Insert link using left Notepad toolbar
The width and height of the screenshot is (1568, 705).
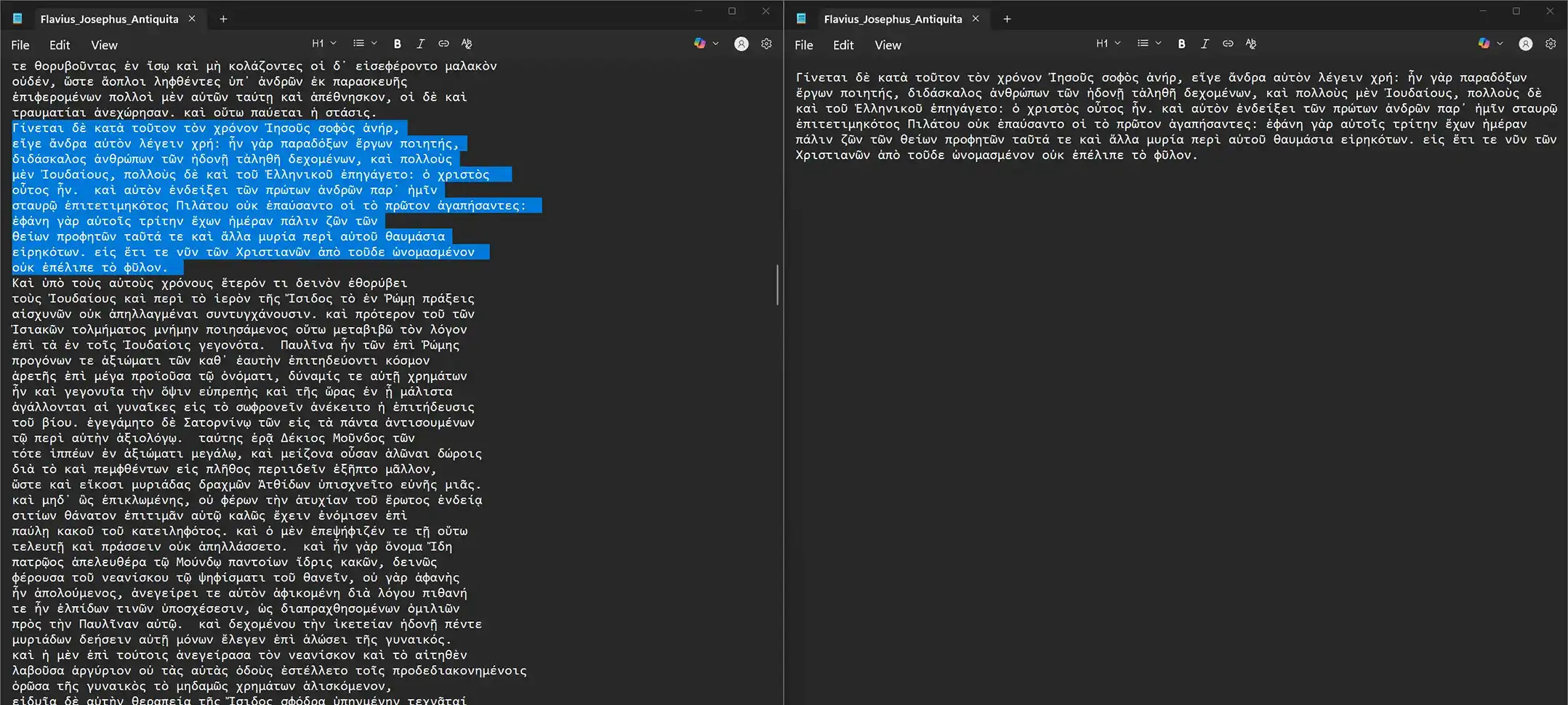(443, 44)
